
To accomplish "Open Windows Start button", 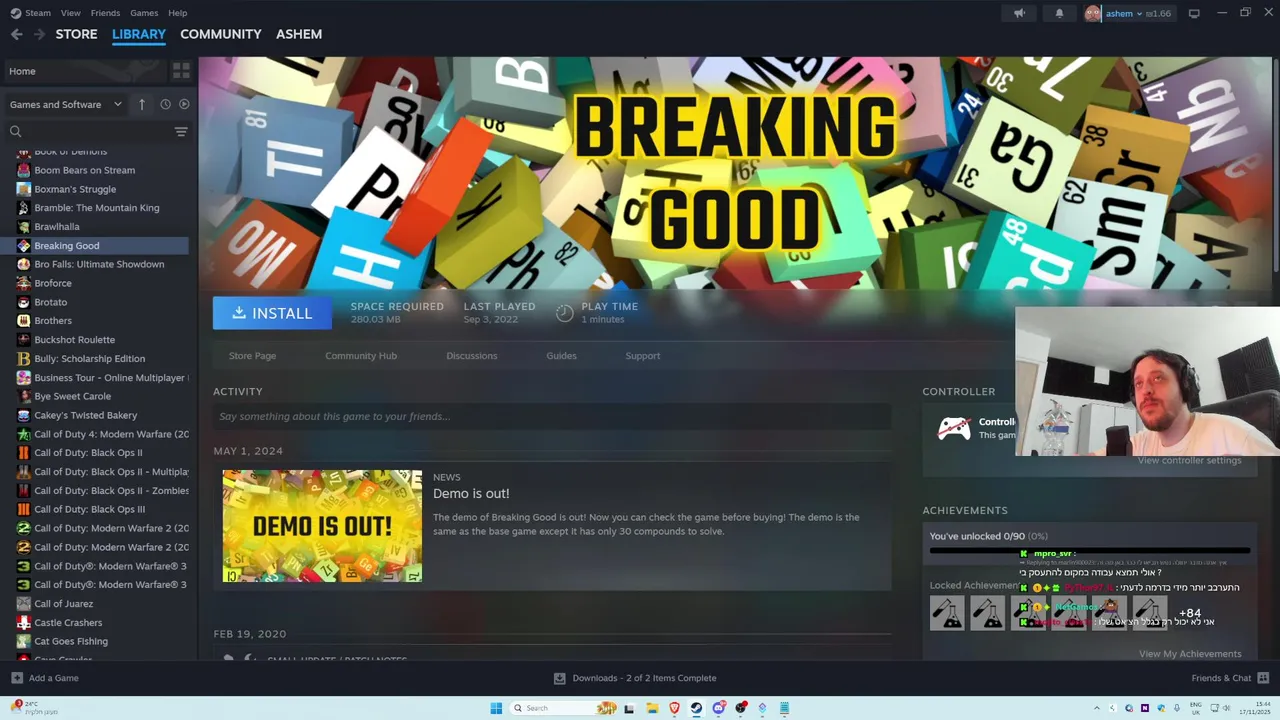I will [496, 708].
